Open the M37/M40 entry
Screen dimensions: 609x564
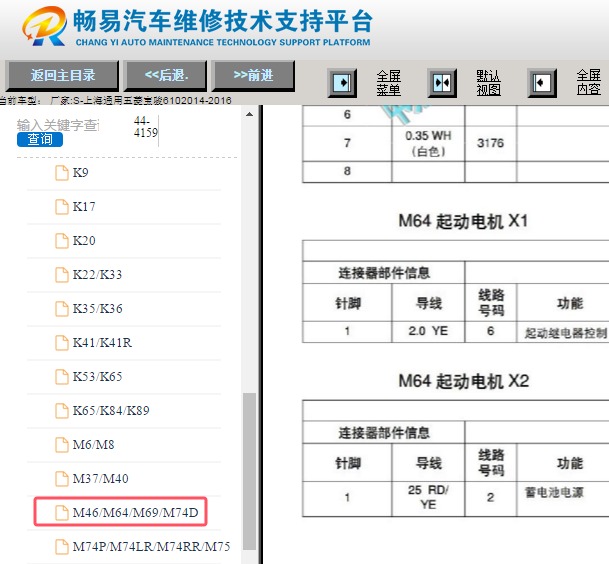point(101,479)
